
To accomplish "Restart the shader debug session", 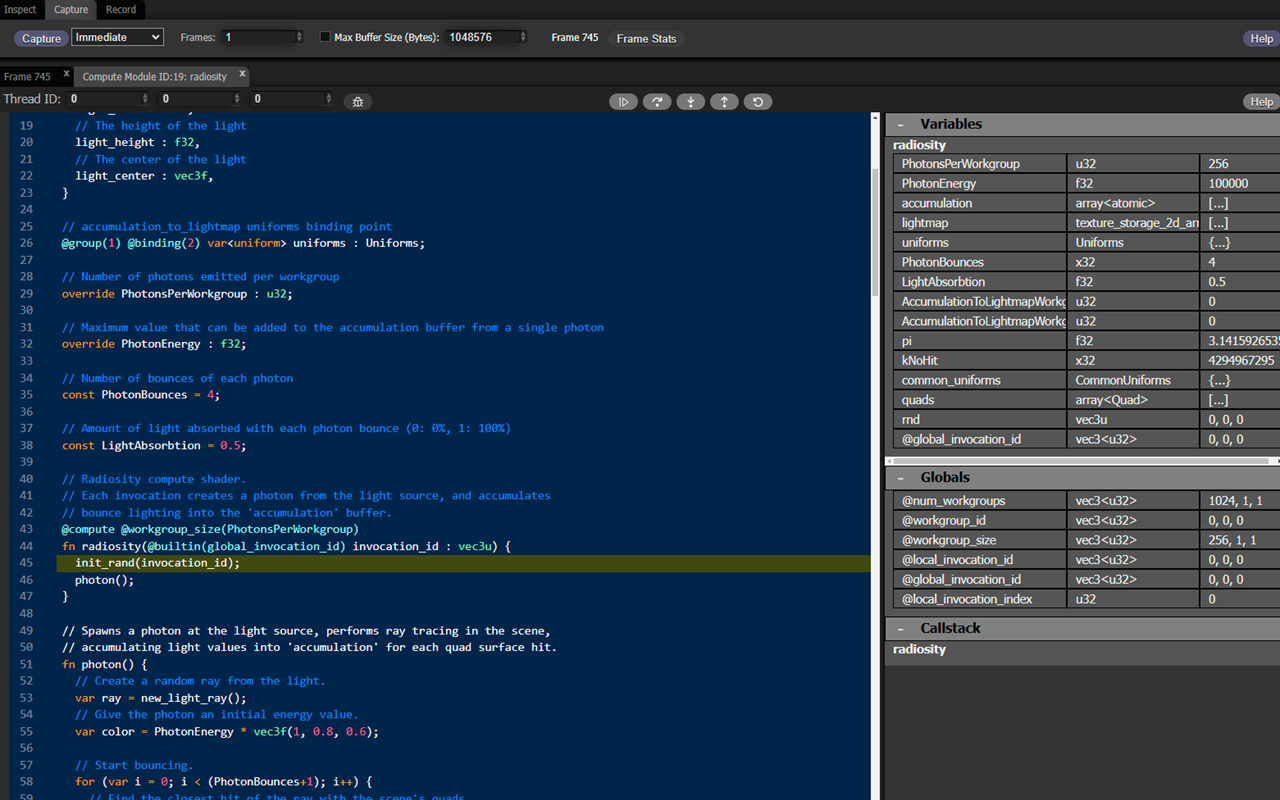I will pyautogui.click(x=757, y=101).
